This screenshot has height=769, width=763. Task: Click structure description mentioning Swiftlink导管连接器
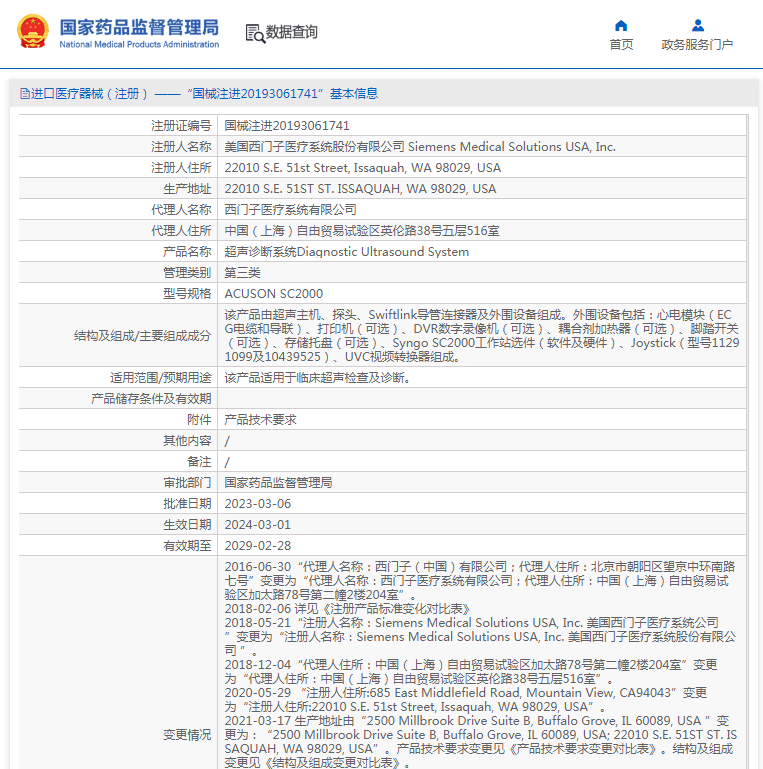[482, 336]
